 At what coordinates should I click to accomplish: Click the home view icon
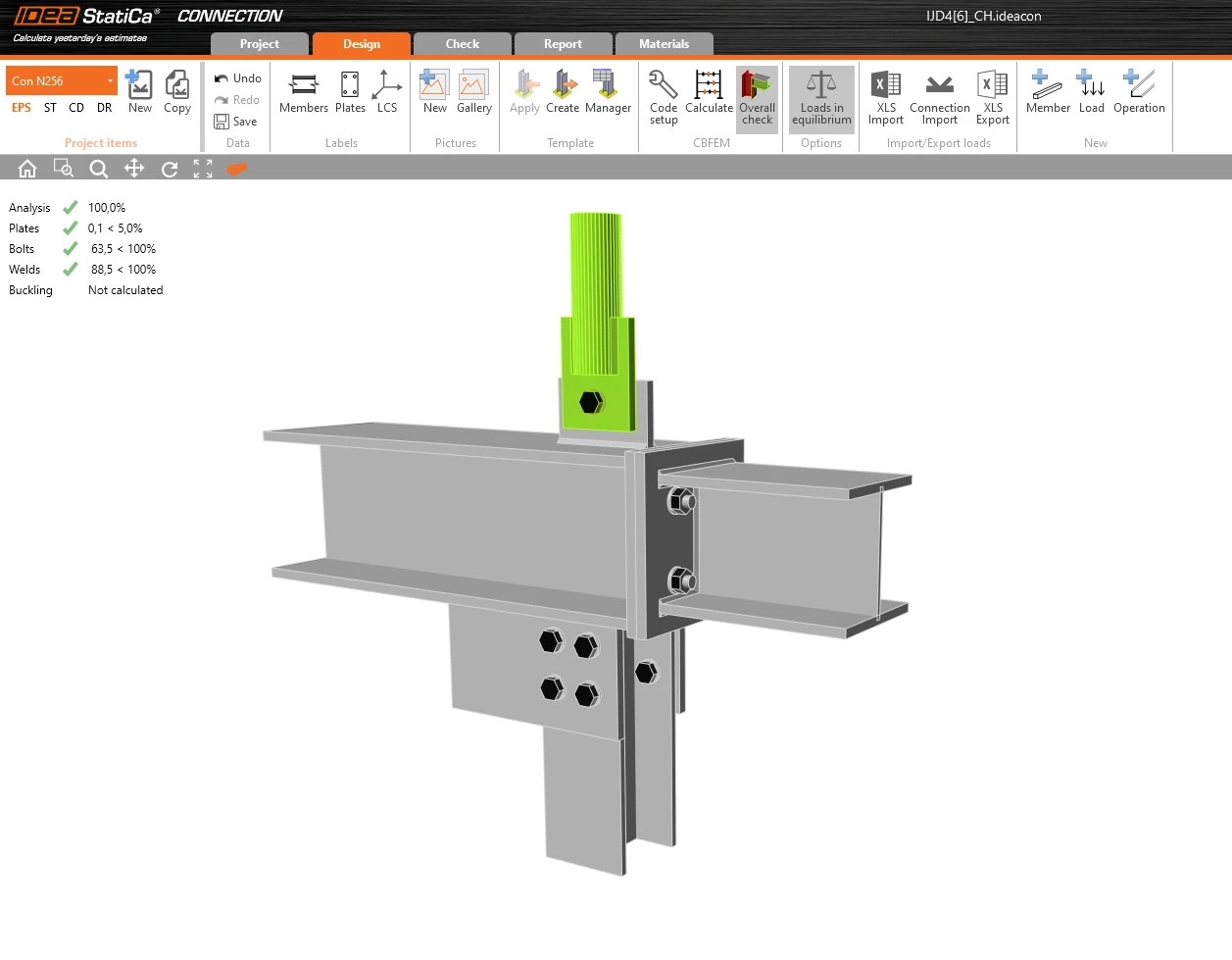(27, 169)
